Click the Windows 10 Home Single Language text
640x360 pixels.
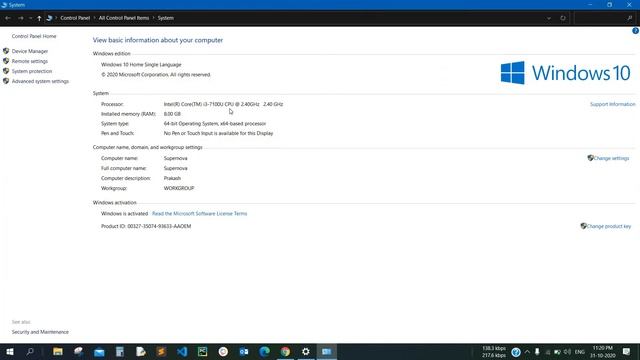141,64
